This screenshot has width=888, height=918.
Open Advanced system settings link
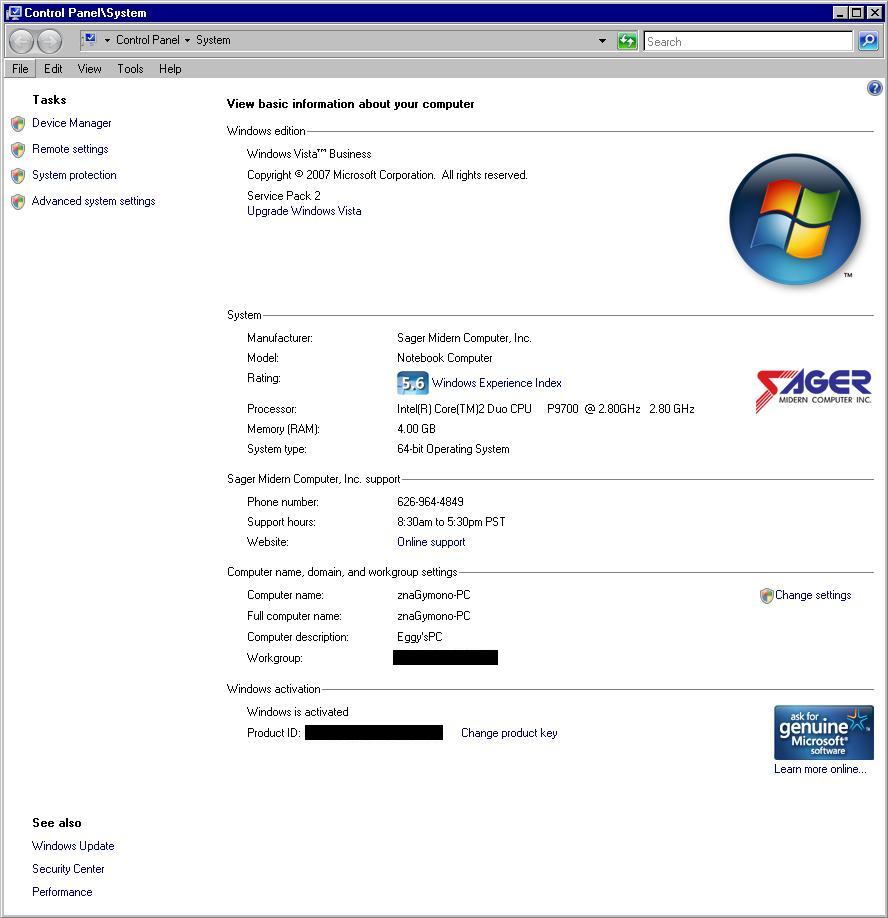click(x=94, y=201)
